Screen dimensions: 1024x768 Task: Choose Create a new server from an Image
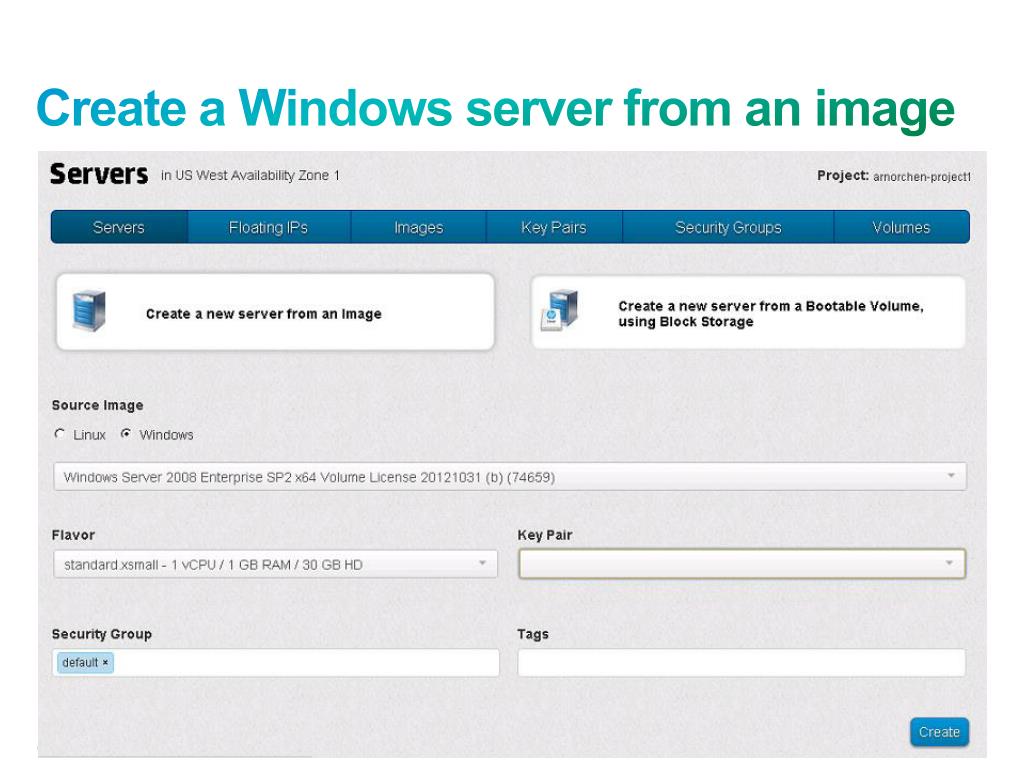pos(275,312)
